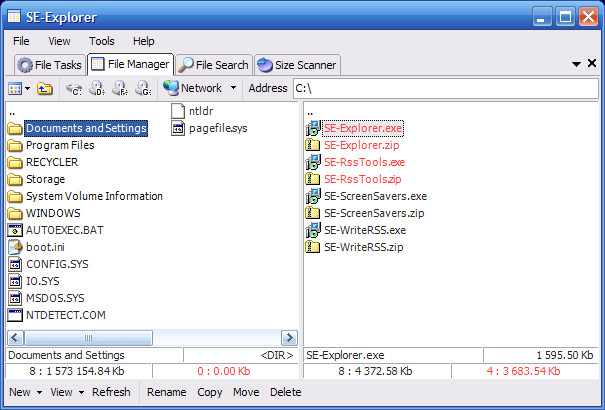Click the Delete button
This screenshot has width=605, height=410.
[286, 392]
